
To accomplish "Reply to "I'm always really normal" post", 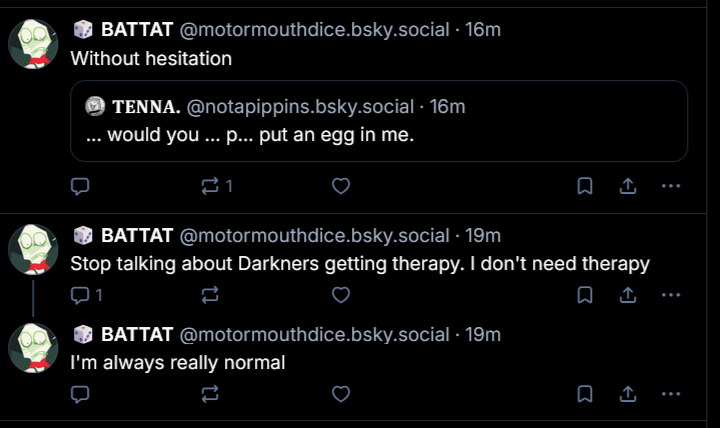I will (x=82, y=394).
